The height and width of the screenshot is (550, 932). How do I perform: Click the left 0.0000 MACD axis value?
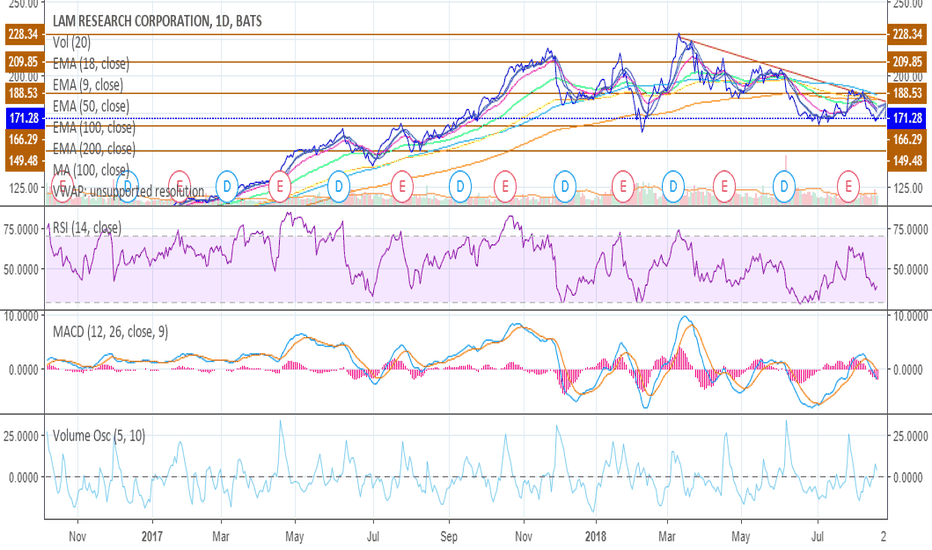tap(24, 370)
